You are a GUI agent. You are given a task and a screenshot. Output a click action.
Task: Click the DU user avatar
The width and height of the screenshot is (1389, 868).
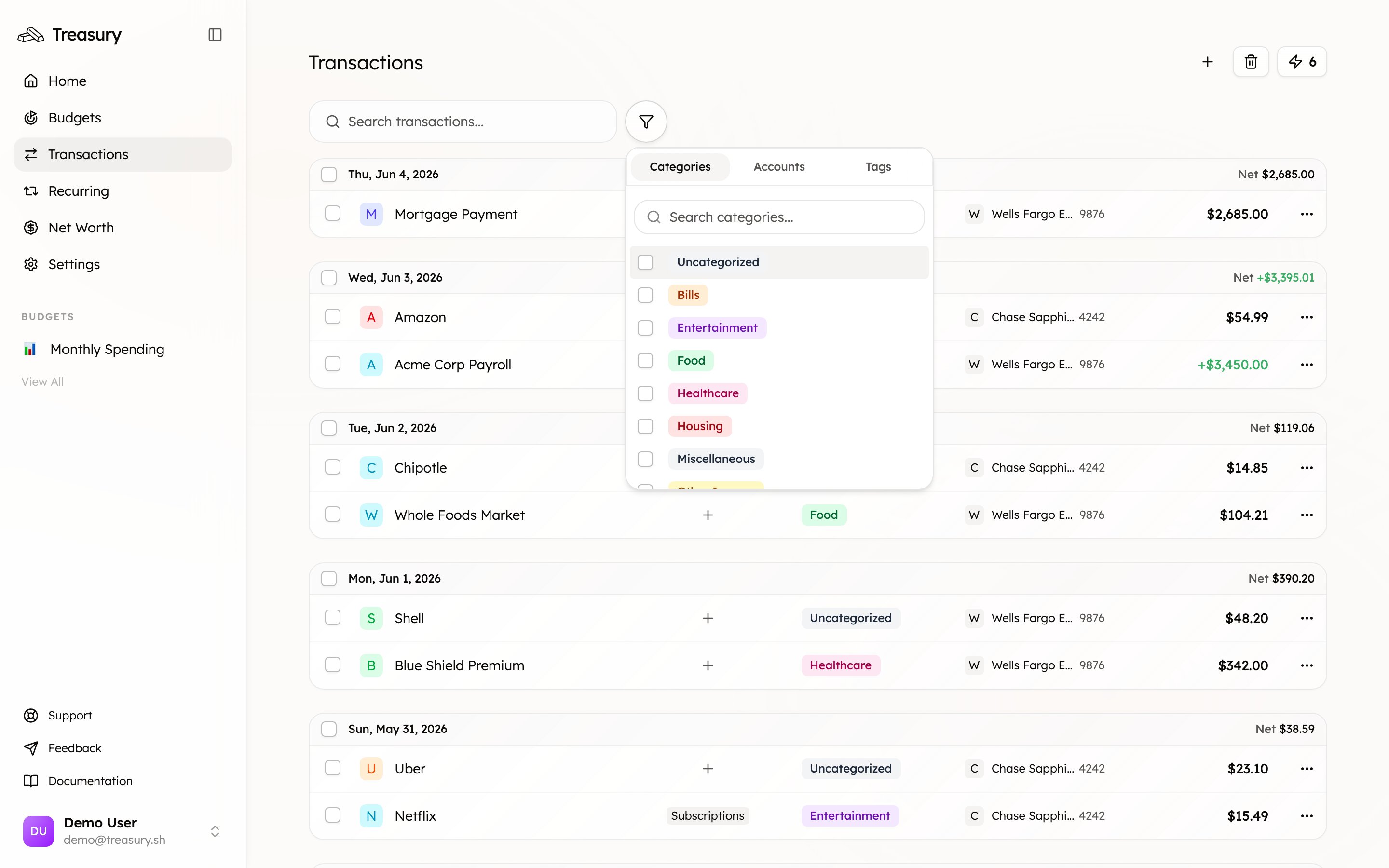point(39,831)
